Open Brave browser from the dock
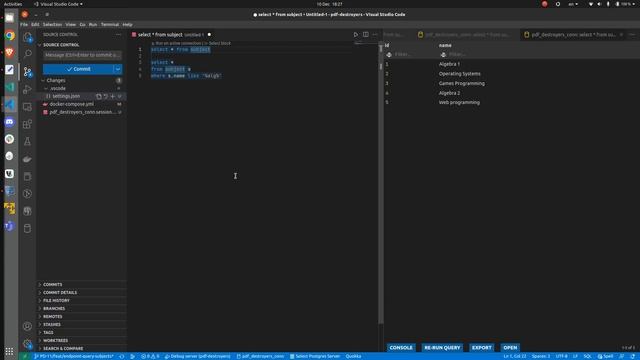This screenshot has width=640, height=360. point(9,53)
